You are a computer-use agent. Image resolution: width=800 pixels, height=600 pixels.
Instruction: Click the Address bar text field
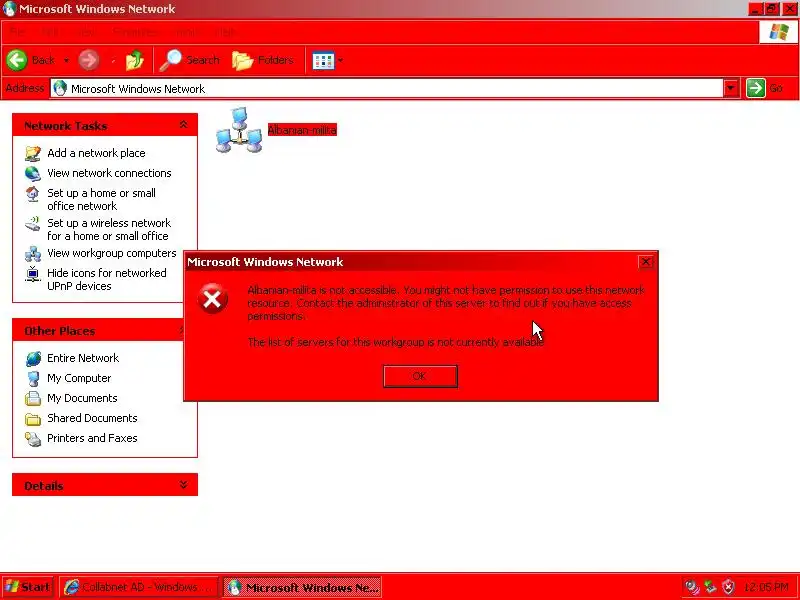(386, 88)
